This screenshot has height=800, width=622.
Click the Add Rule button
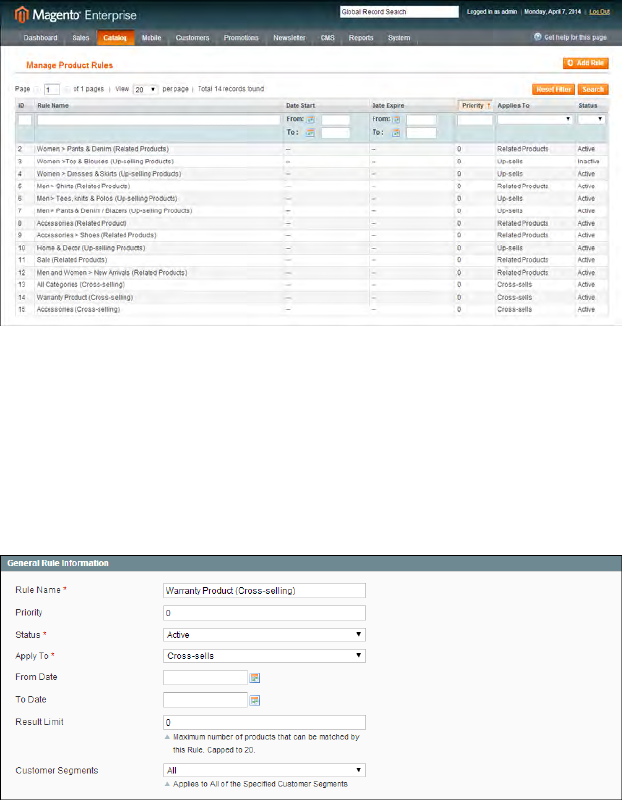(586, 63)
